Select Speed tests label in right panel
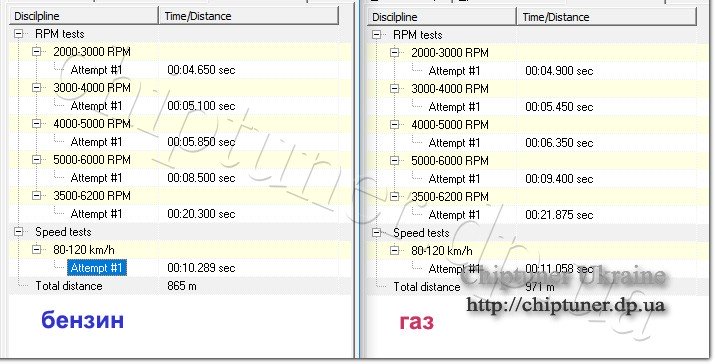715x364 pixels. pyautogui.click(x=421, y=233)
